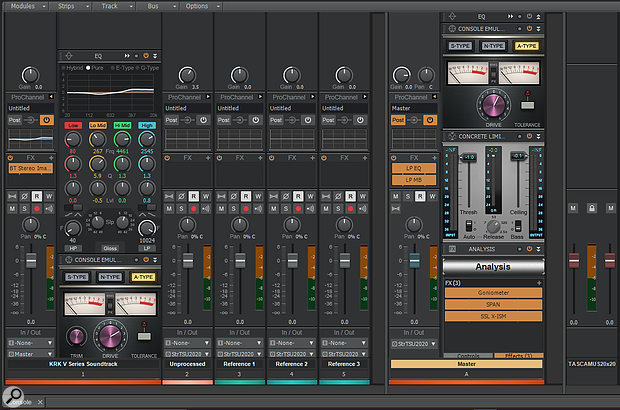The width and height of the screenshot is (620, 410).
Task: Click LP MB effect on Master
Action: point(414,180)
